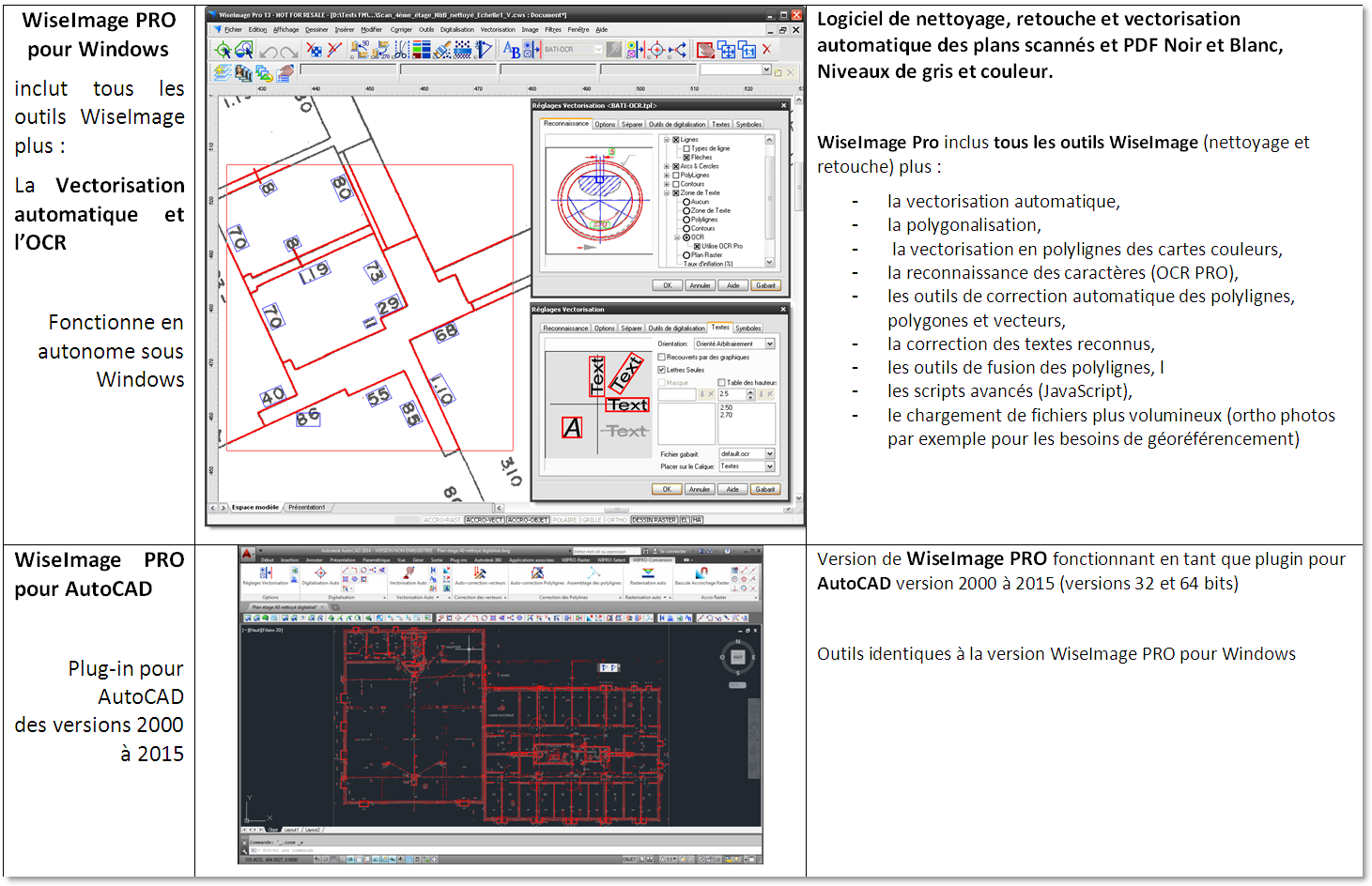Select the paintbrush cleaning tool icon
1372x886 pixels.
[x=442, y=50]
